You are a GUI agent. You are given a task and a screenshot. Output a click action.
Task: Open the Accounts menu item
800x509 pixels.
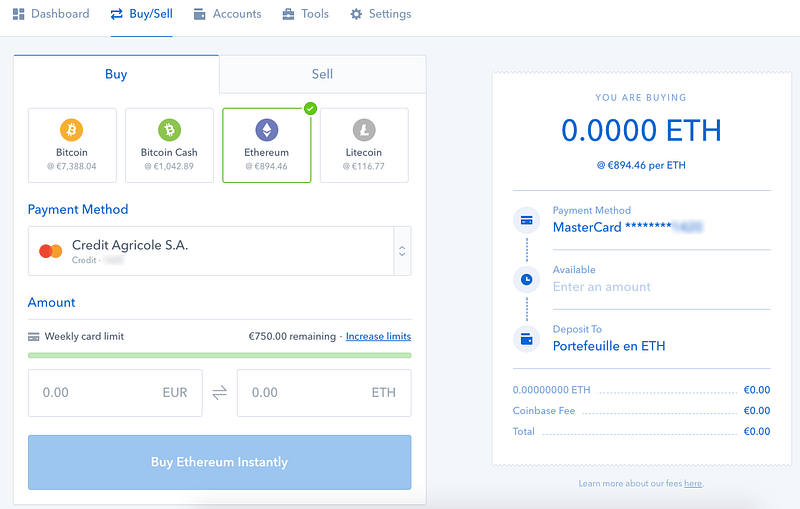(x=228, y=14)
